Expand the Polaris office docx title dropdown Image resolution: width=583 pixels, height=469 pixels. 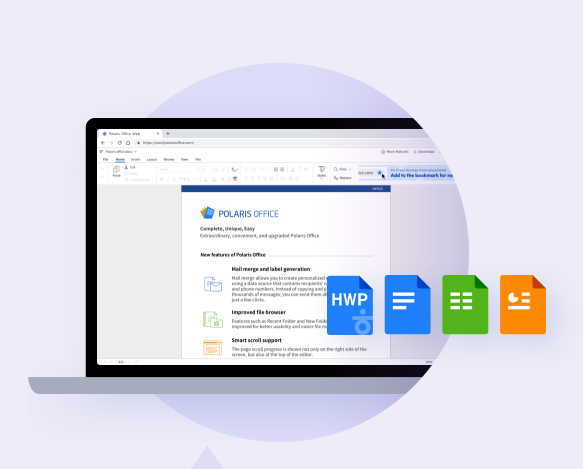(135, 152)
